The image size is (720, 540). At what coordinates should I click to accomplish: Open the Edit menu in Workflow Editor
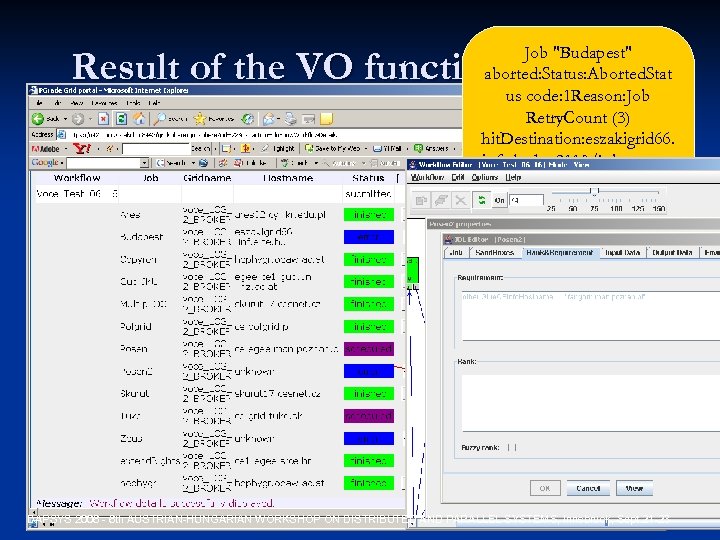(x=457, y=178)
